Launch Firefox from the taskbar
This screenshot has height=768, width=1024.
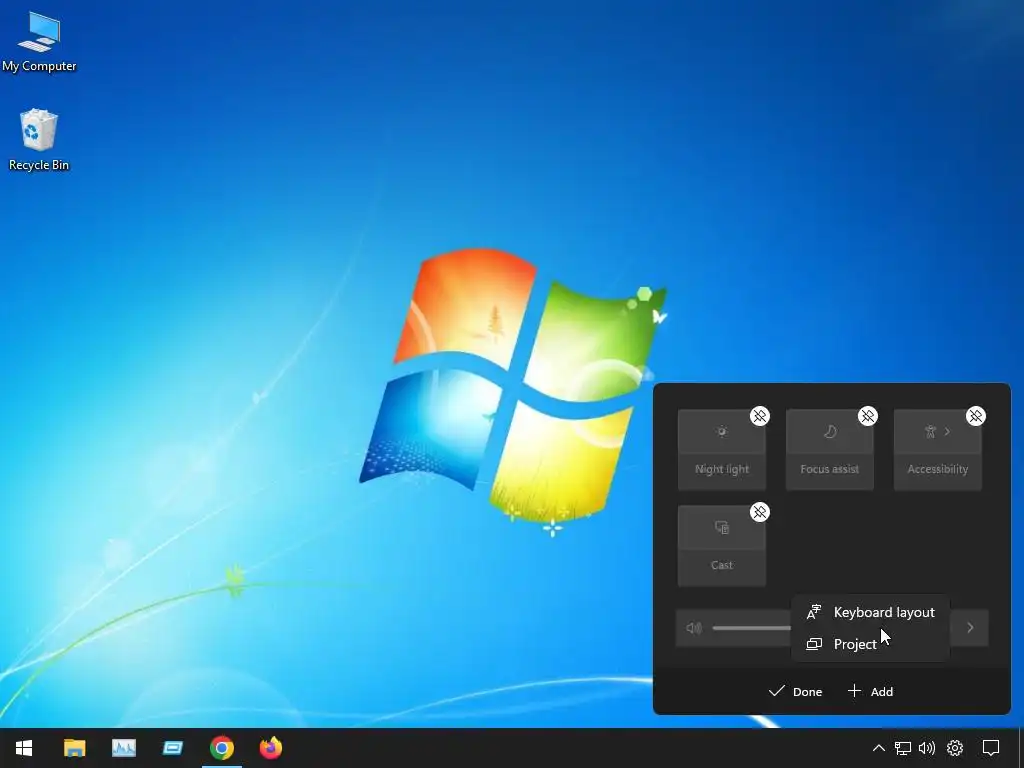[x=271, y=748]
